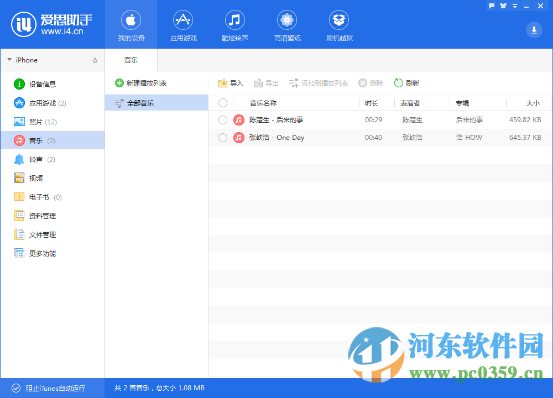This screenshot has height=398, width=553.
Task: Click the 645.37 KB size cell
Action: point(525,137)
